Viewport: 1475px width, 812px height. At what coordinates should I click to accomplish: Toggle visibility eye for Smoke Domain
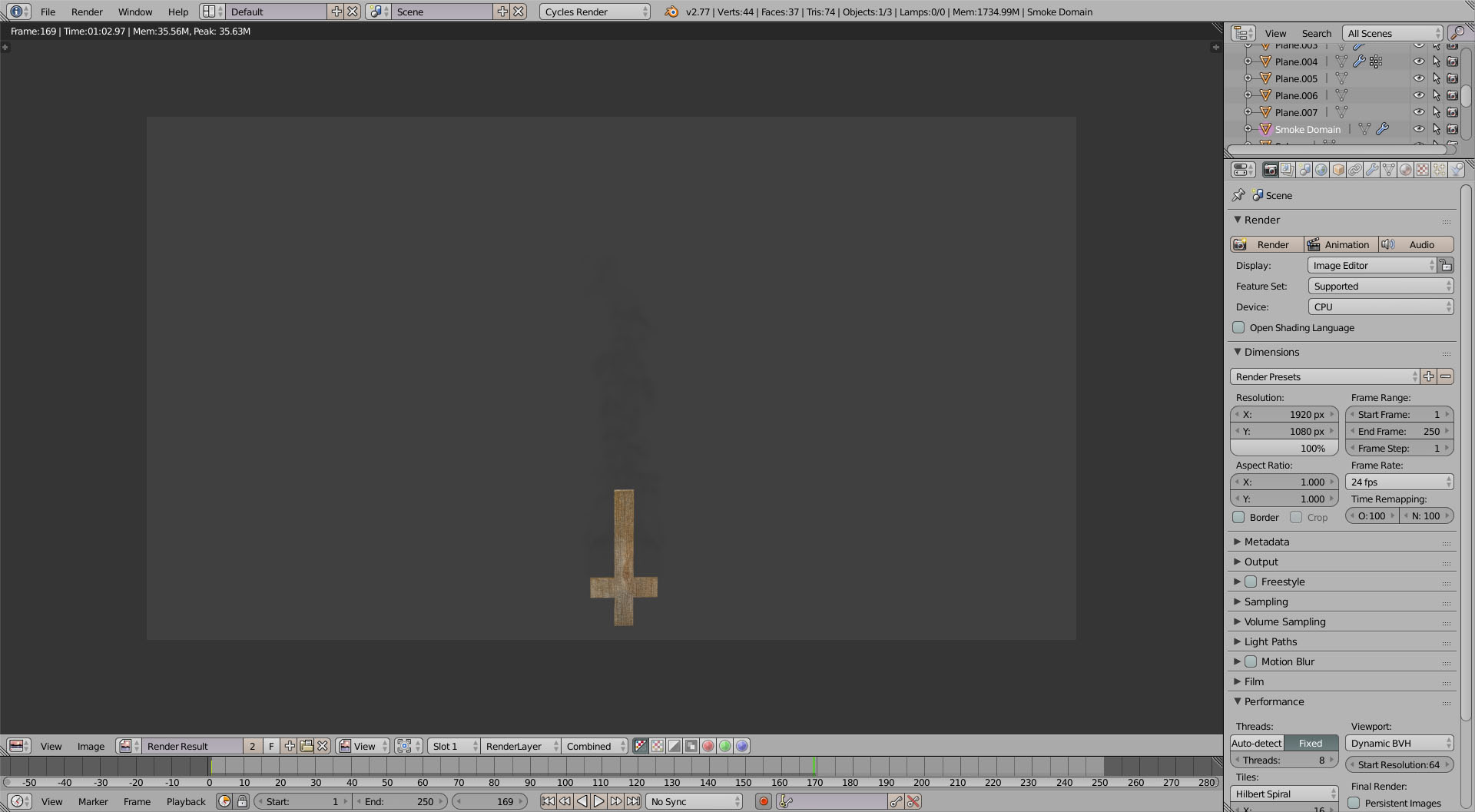(1419, 129)
